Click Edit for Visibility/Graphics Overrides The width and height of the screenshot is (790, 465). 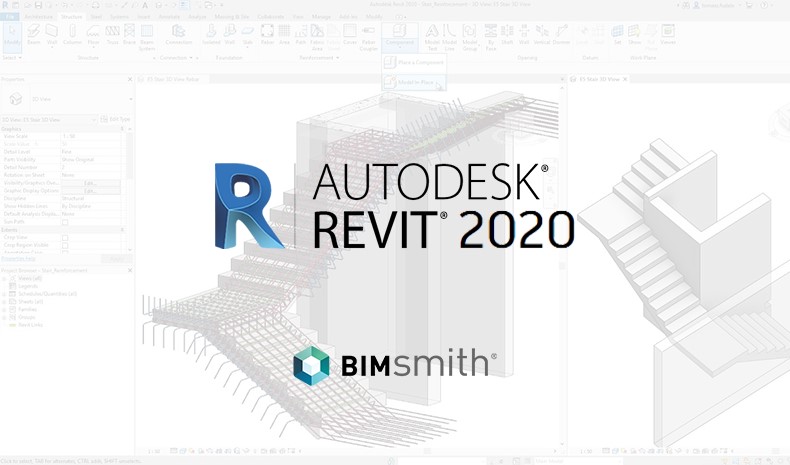point(90,183)
